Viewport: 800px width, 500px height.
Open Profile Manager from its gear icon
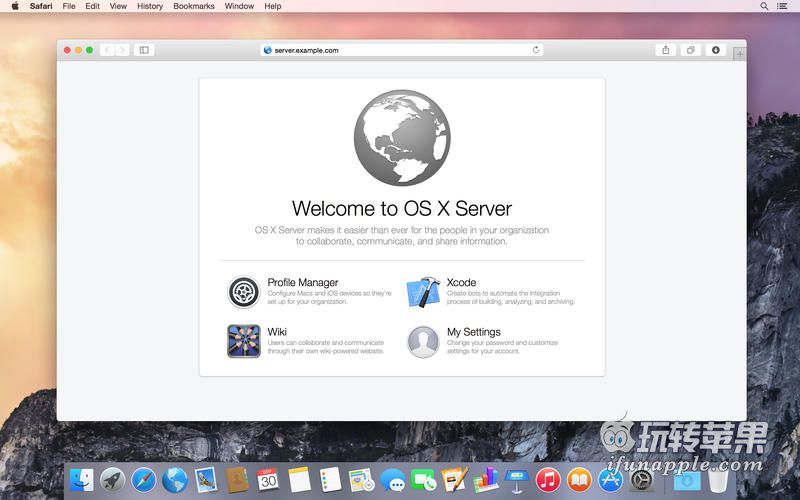point(243,292)
